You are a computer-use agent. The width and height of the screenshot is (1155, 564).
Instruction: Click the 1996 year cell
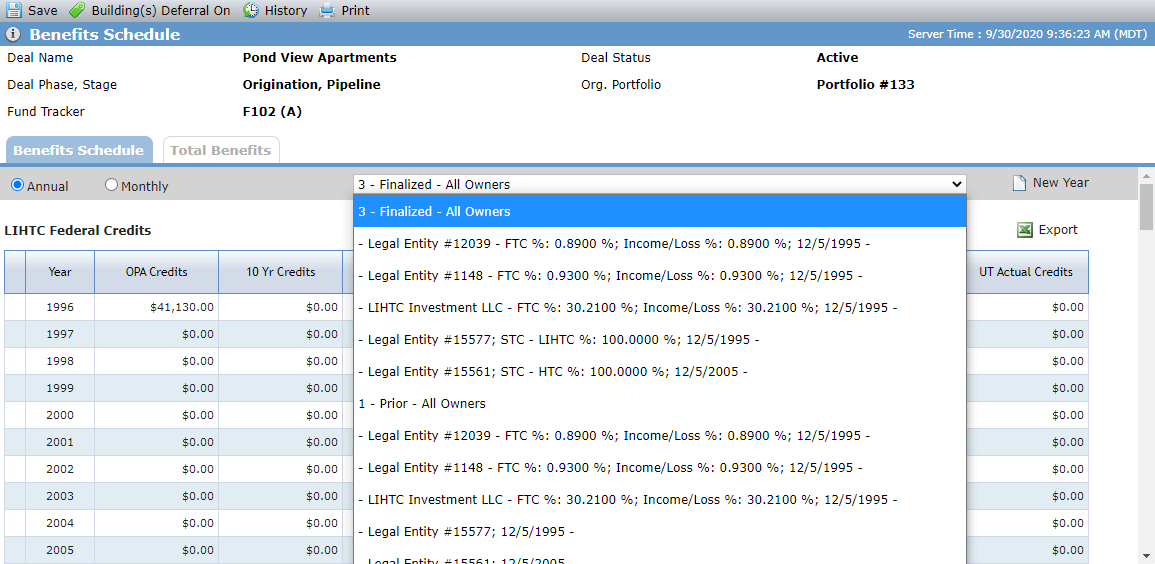(x=60, y=307)
